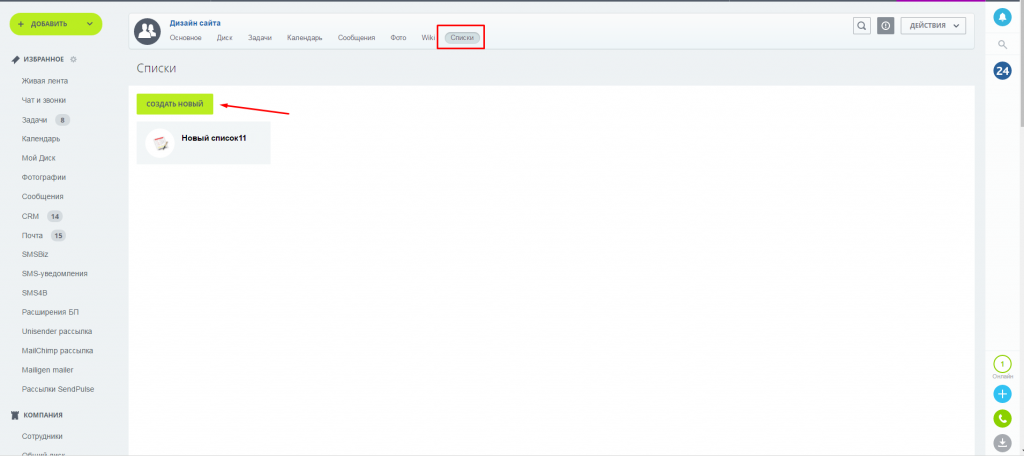Click the Компания section castle icon
The image size is (1024, 456).
[x=16, y=415]
